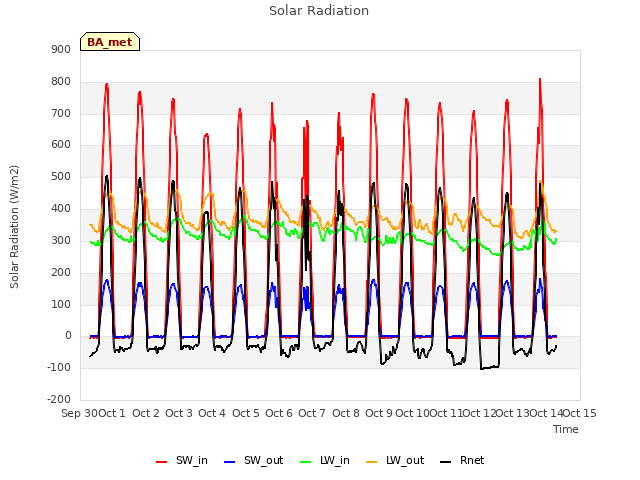Click the BA_met annotation label
Screen dimensions: 640x480
coord(110,42)
